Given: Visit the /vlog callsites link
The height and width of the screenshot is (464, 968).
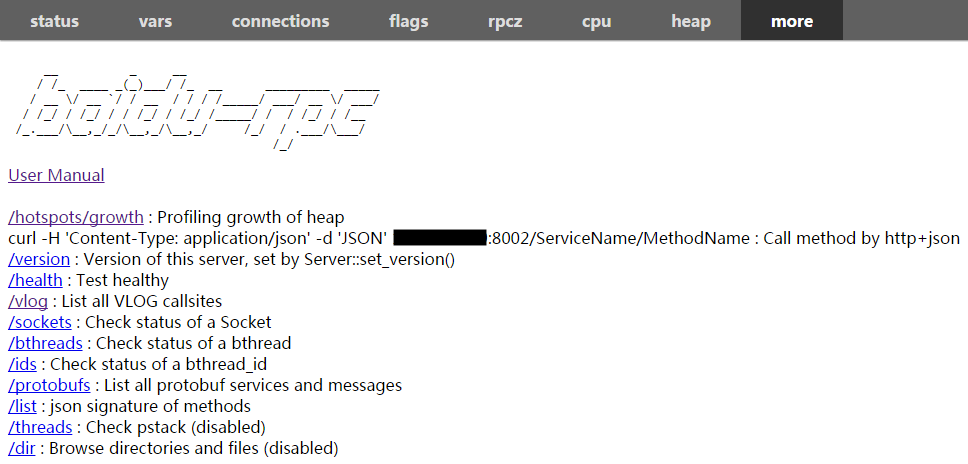Looking at the screenshot, I should 28,302.
